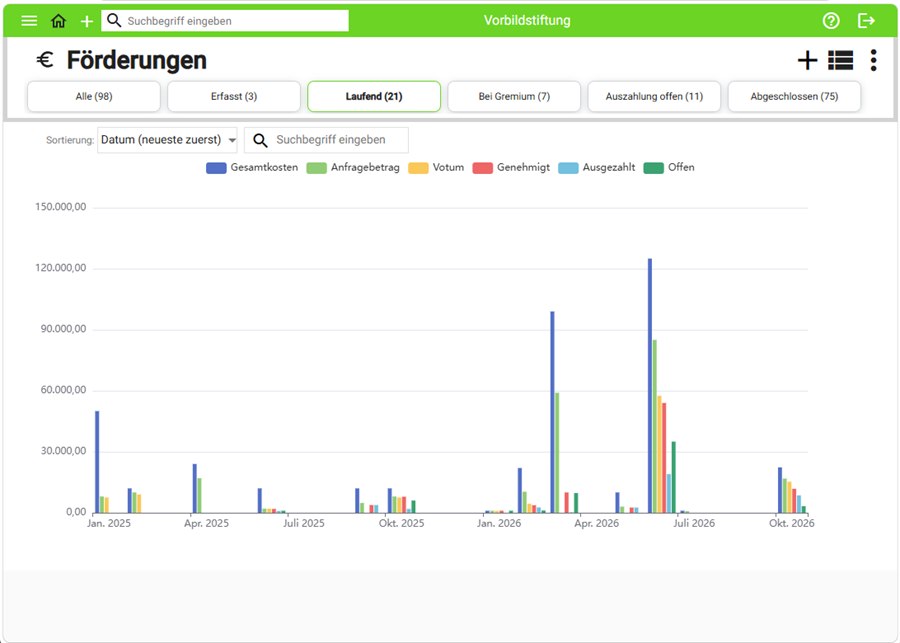900x643 pixels.
Task: Select the Laufend (21) tab
Action: 374,96
